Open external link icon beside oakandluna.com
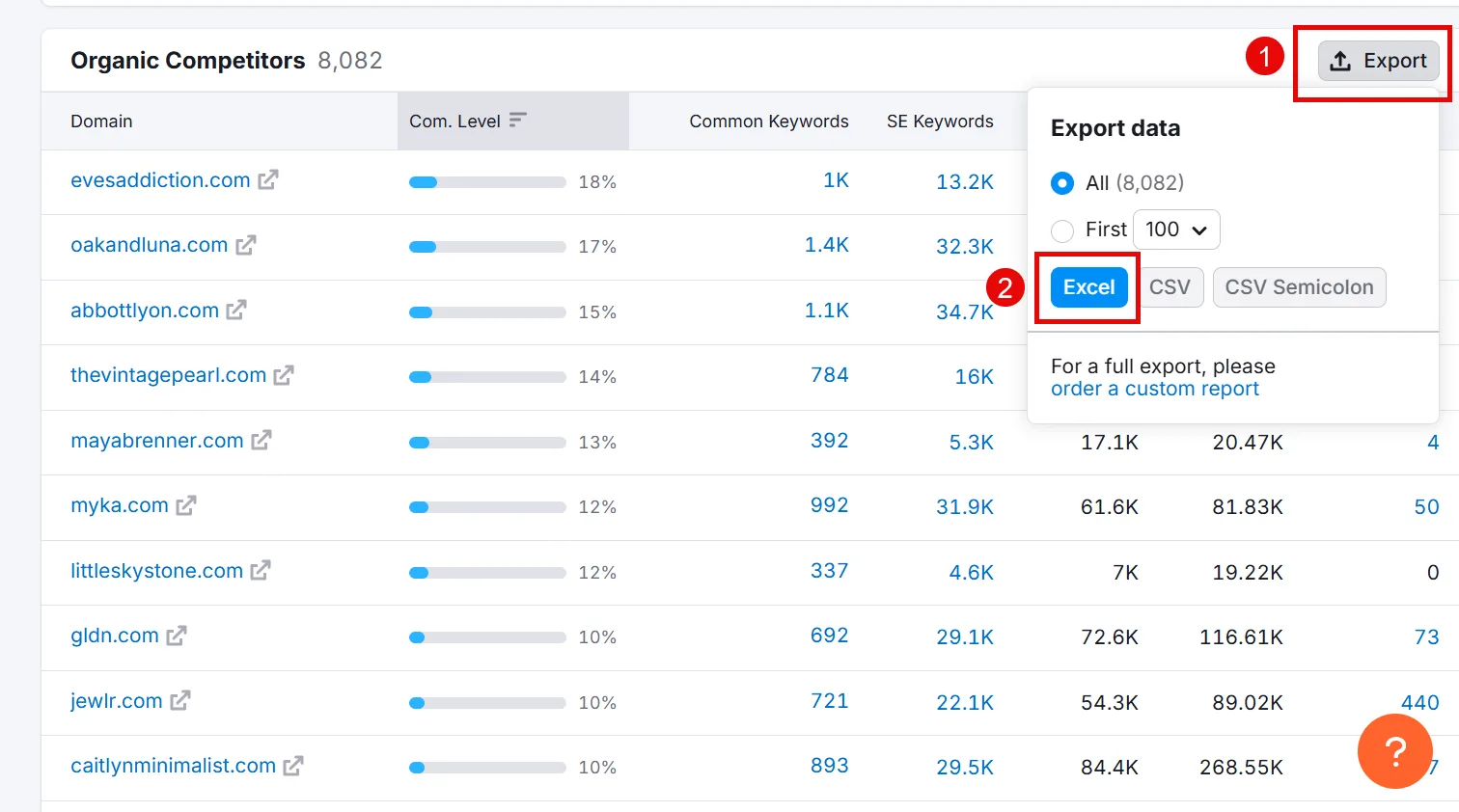 tap(246, 245)
